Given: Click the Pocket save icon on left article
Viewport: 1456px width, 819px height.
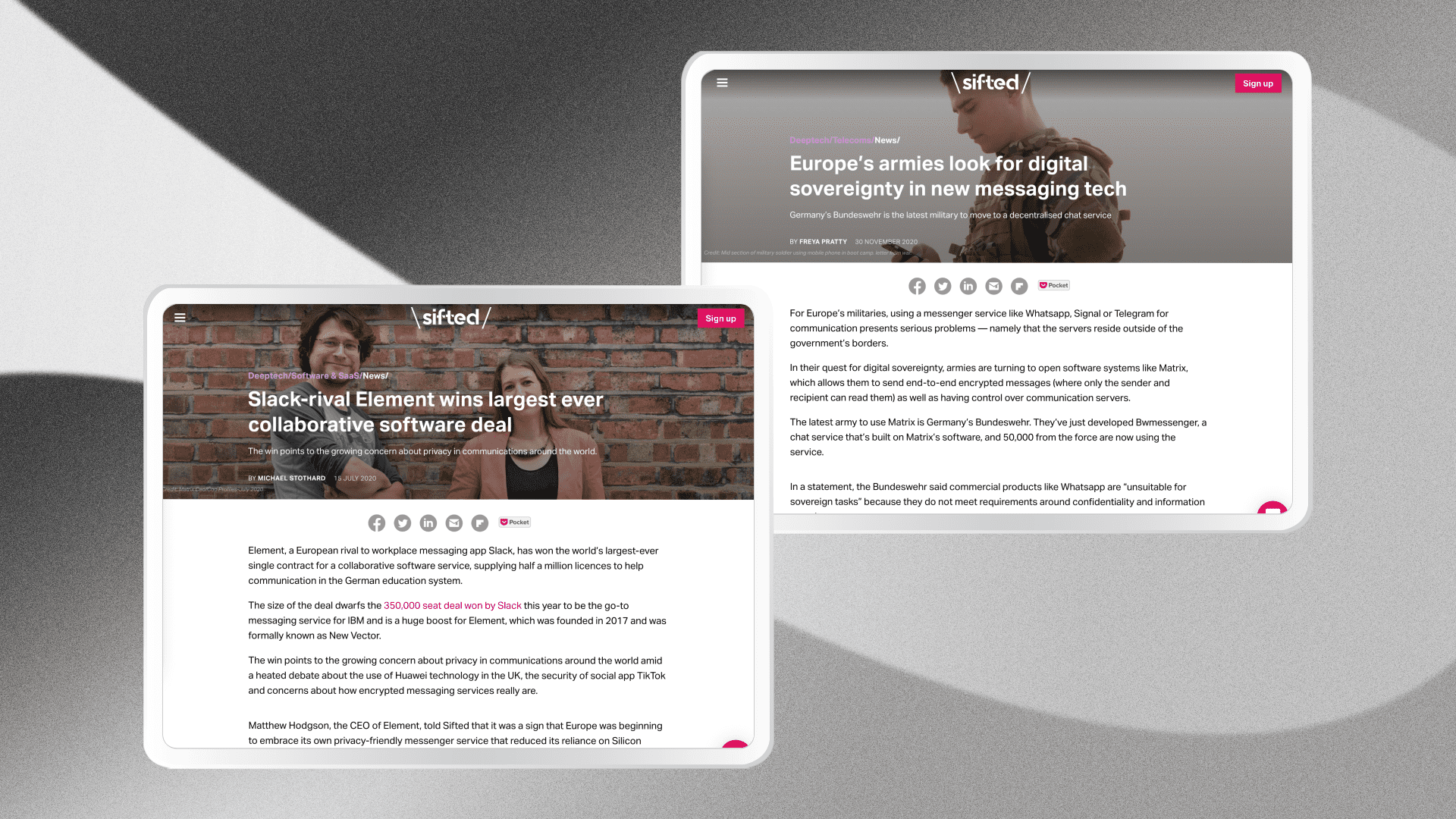Looking at the screenshot, I should coord(514,522).
